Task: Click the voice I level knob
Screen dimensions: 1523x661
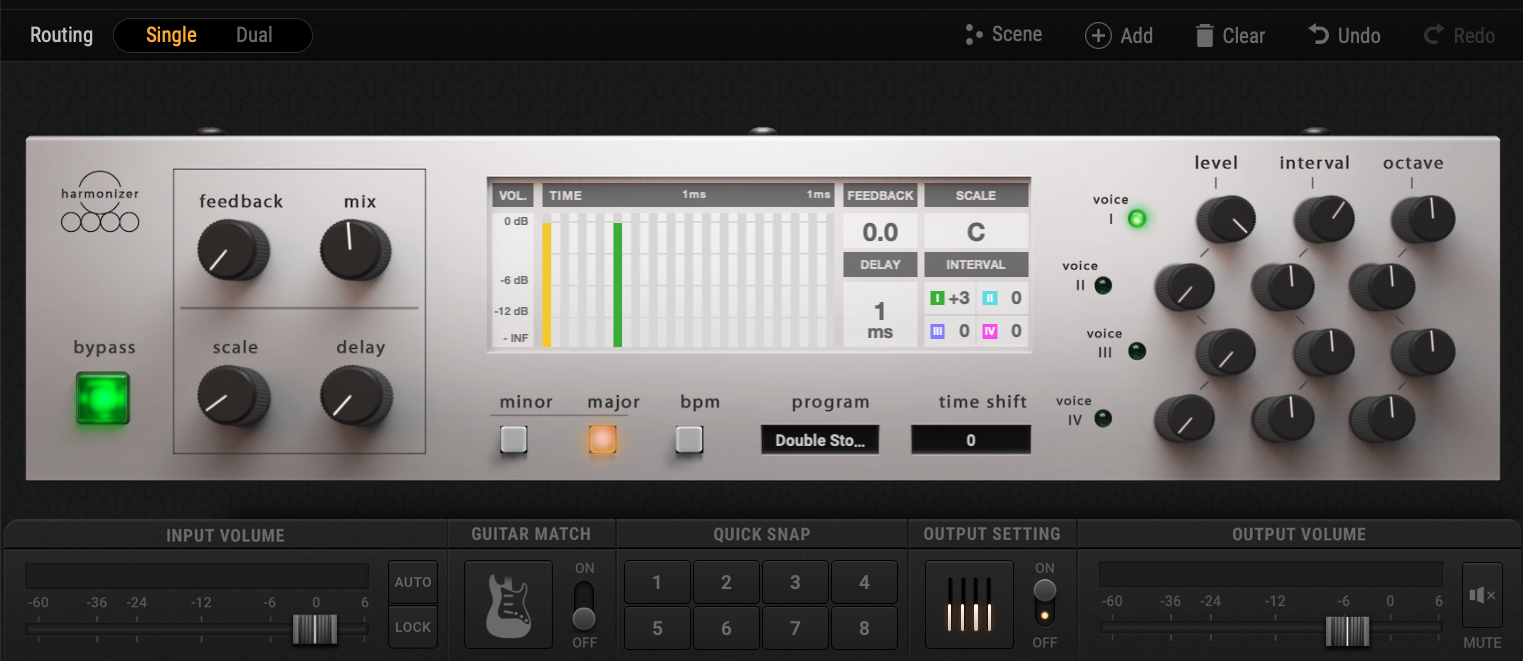Action: (1224, 218)
